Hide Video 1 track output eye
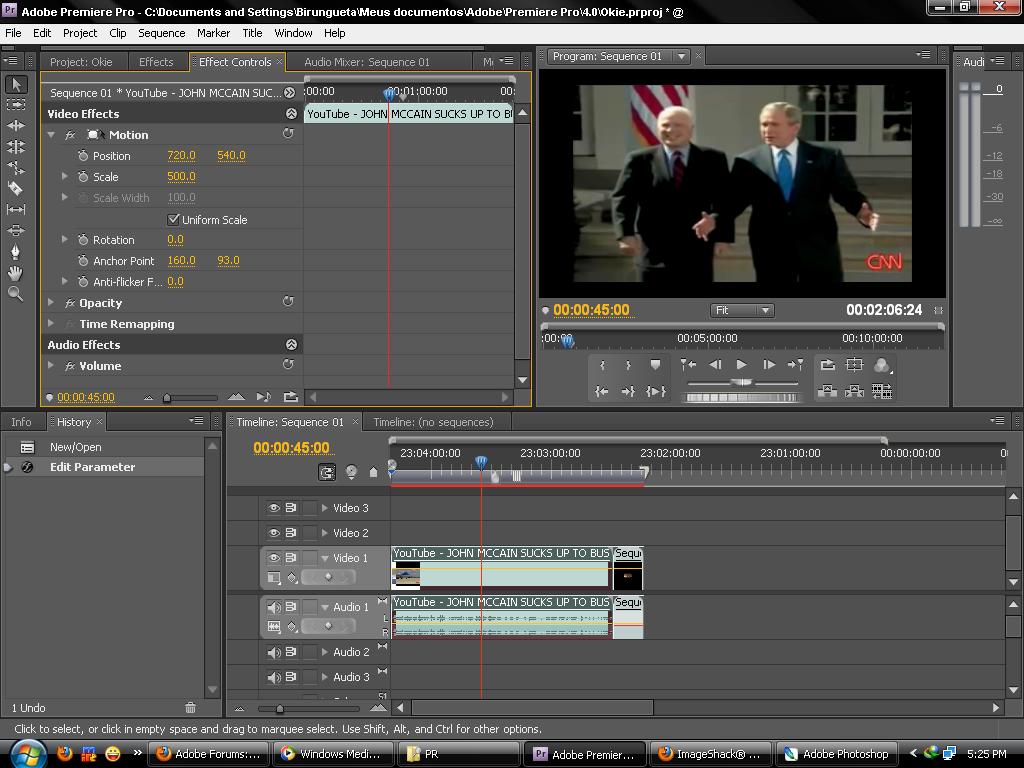The image size is (1024, 768). click(x=274, y=558)
